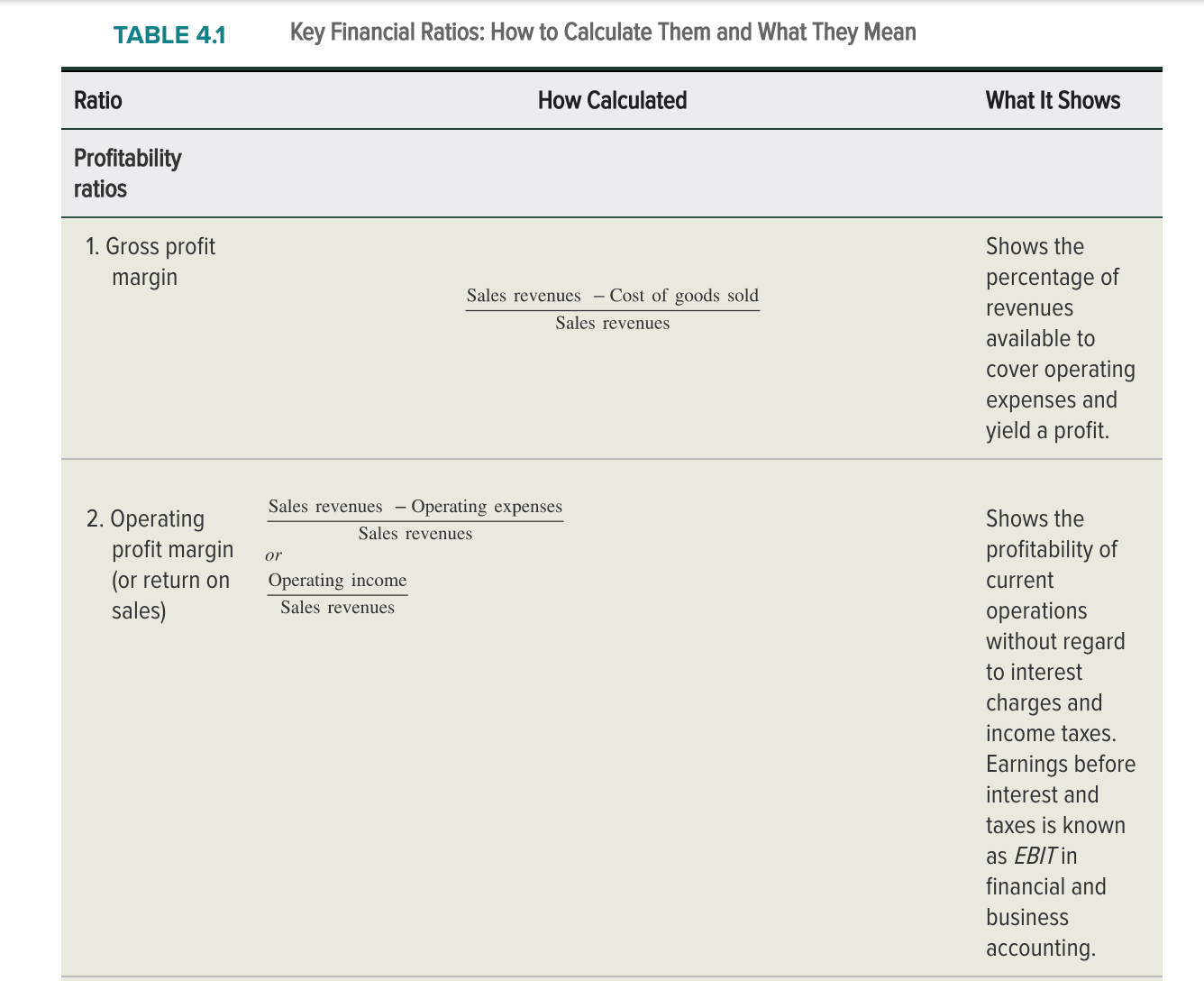This screenshot has height=981, width=1204.
Task: Select the What It Shows column header
Action: [x=1053, y=100]
